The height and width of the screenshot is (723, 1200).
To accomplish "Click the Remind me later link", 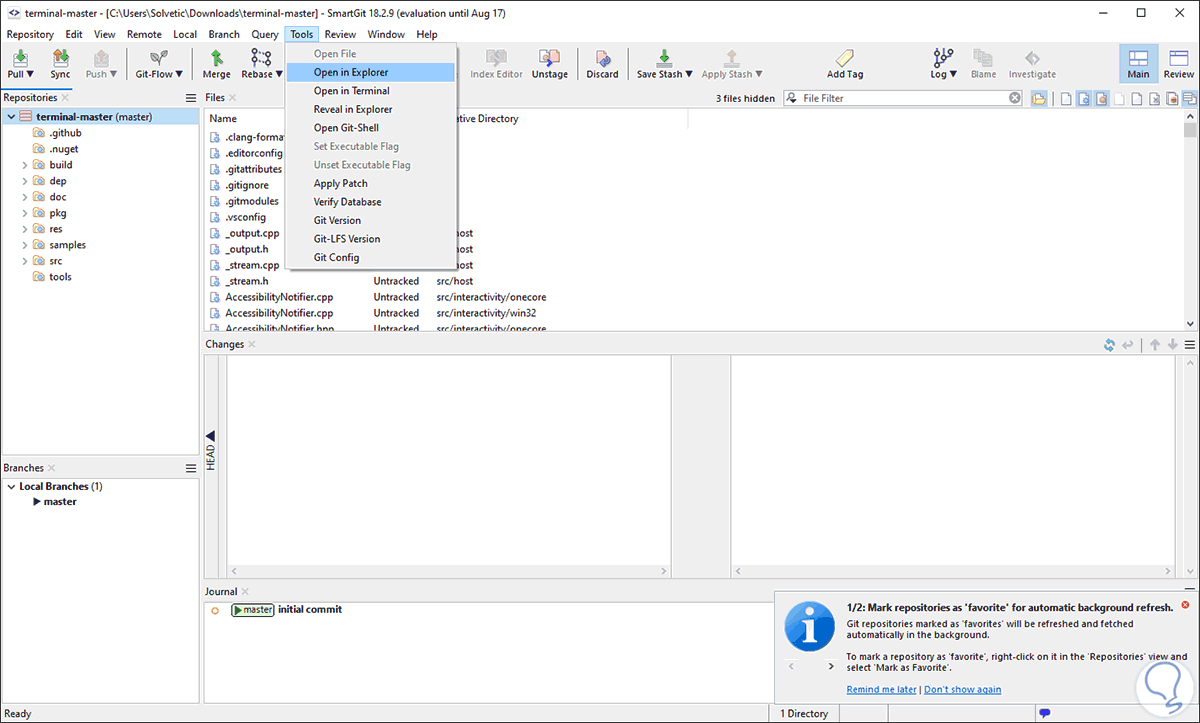I will click(x=881, y=689).
